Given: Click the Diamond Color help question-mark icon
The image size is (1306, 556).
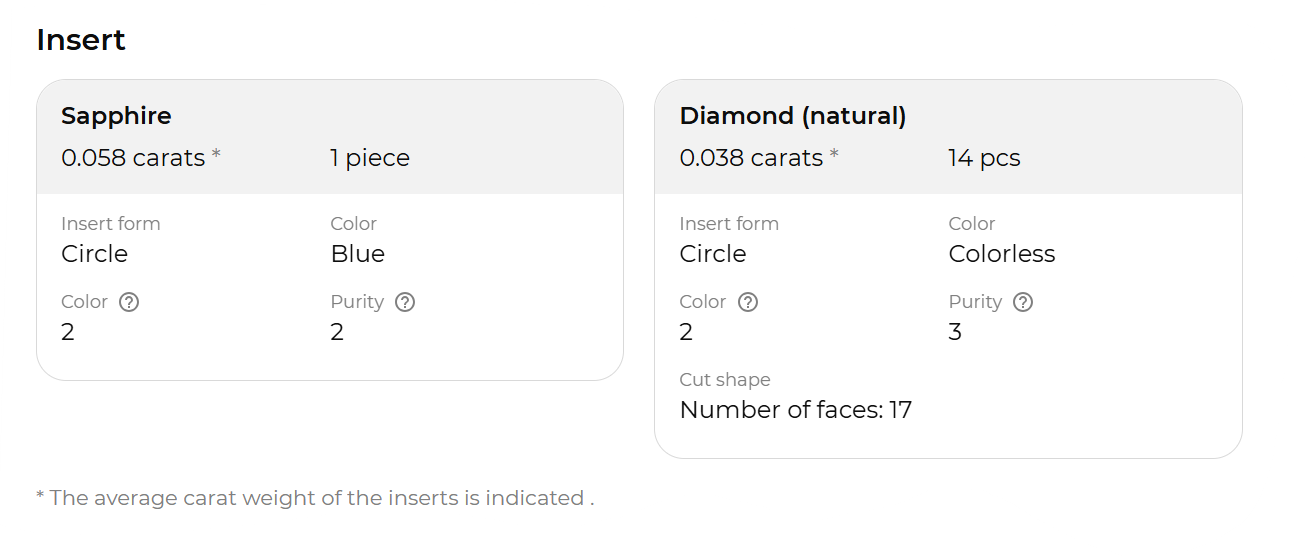Looking at the screenshot, I should tap(747, 302).
